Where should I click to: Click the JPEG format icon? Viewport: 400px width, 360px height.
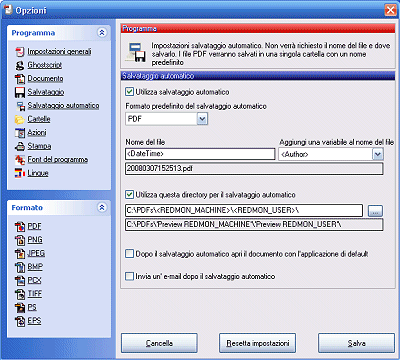point(20,254)
